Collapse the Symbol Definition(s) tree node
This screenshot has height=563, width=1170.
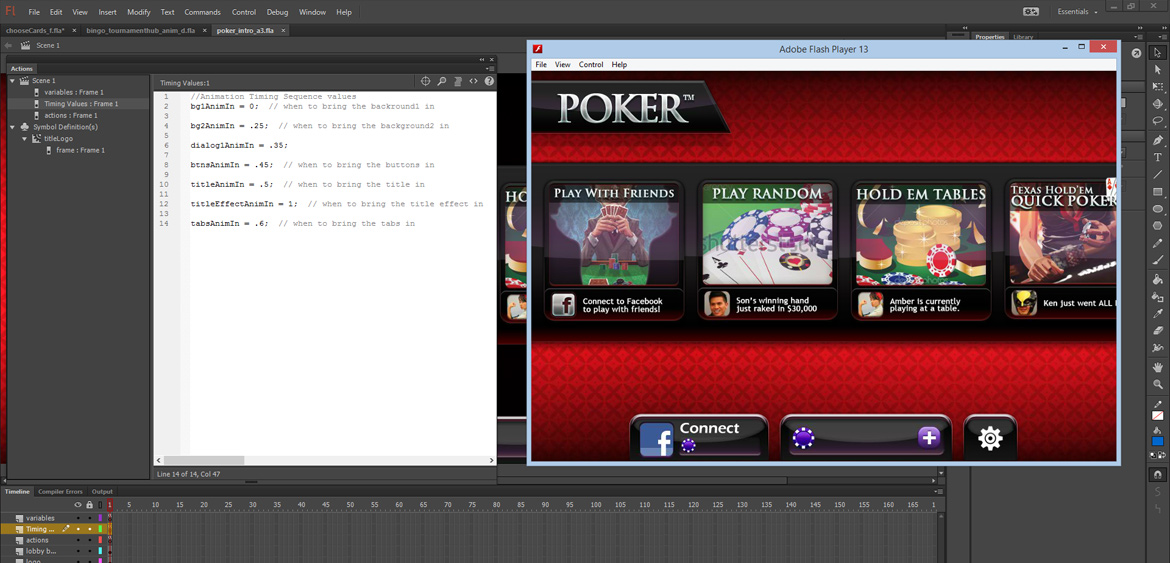tap(13, 127)
